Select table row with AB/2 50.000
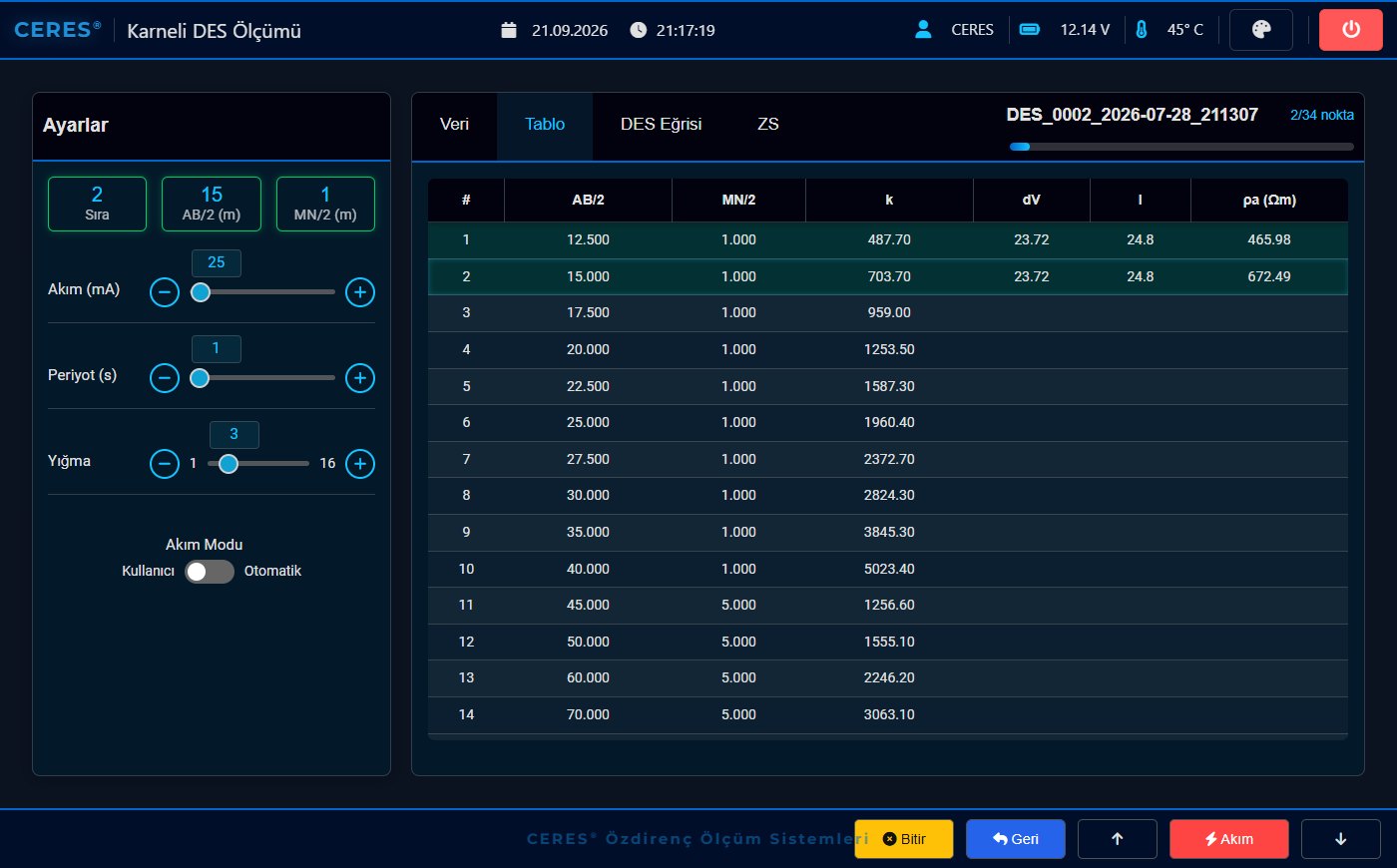Screen dimensions: 1397x868 click(888, 643)
